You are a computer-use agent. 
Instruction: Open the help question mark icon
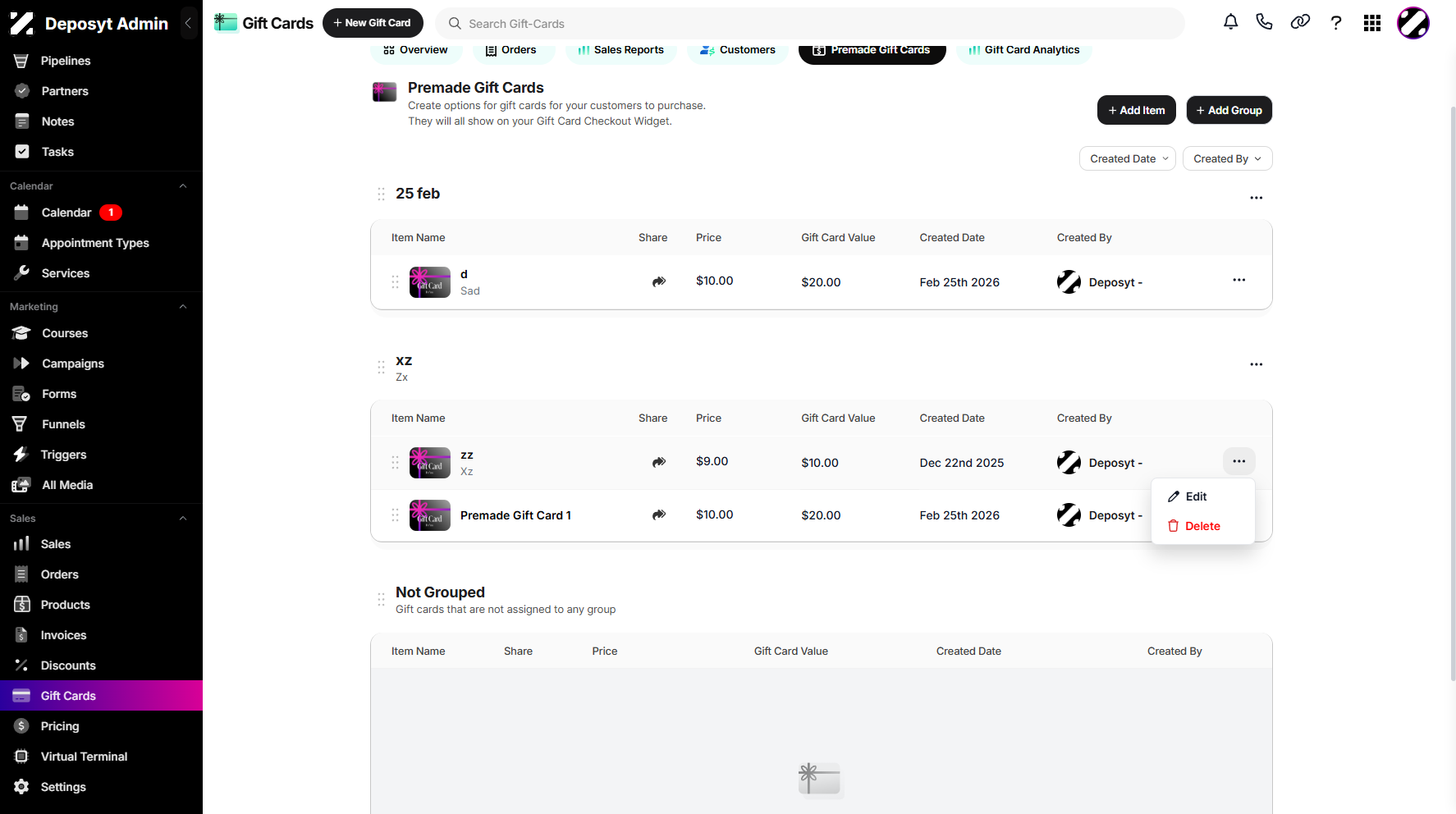click(1336, 23)
